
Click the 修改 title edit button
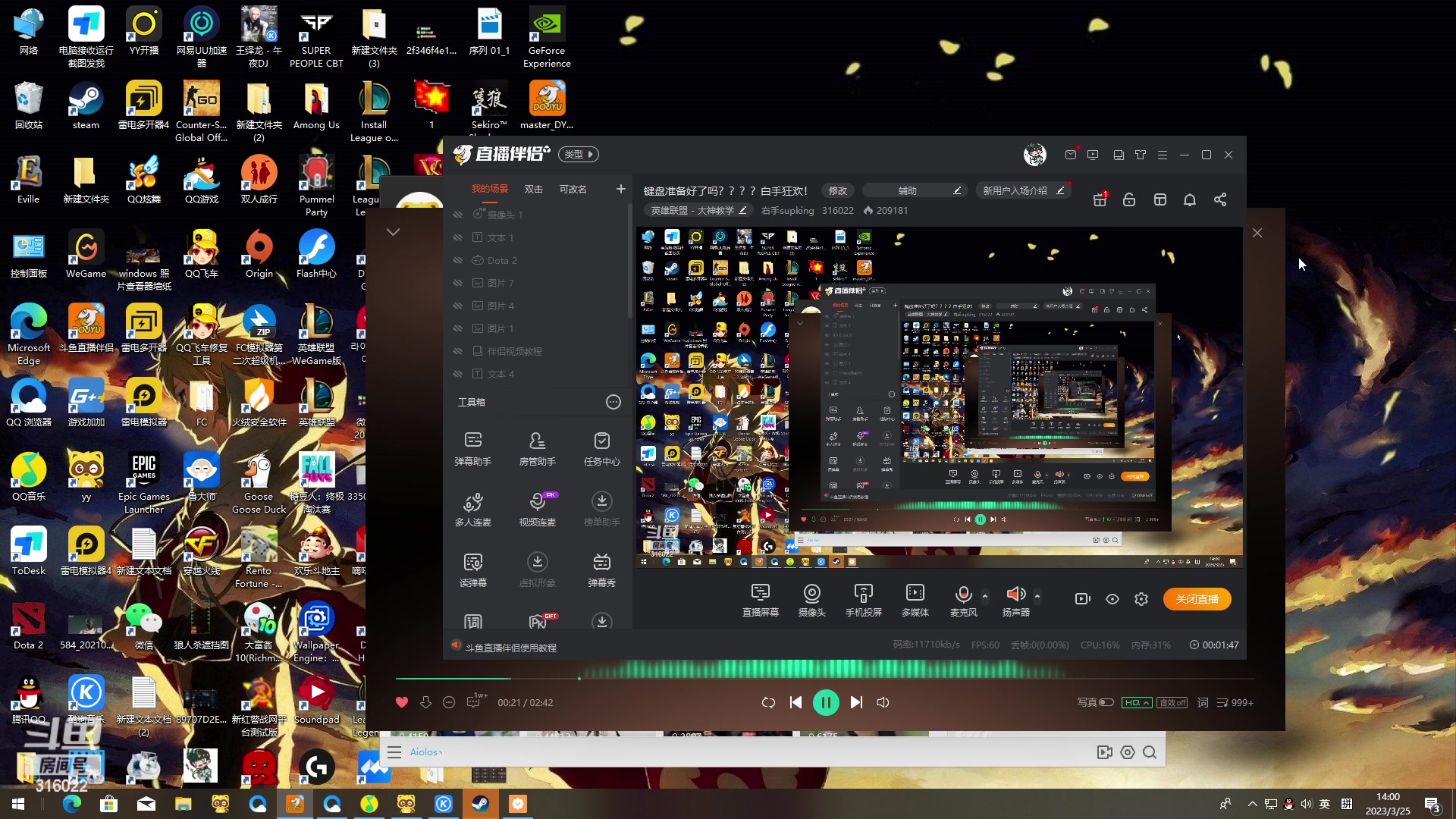tap(838, 190)
